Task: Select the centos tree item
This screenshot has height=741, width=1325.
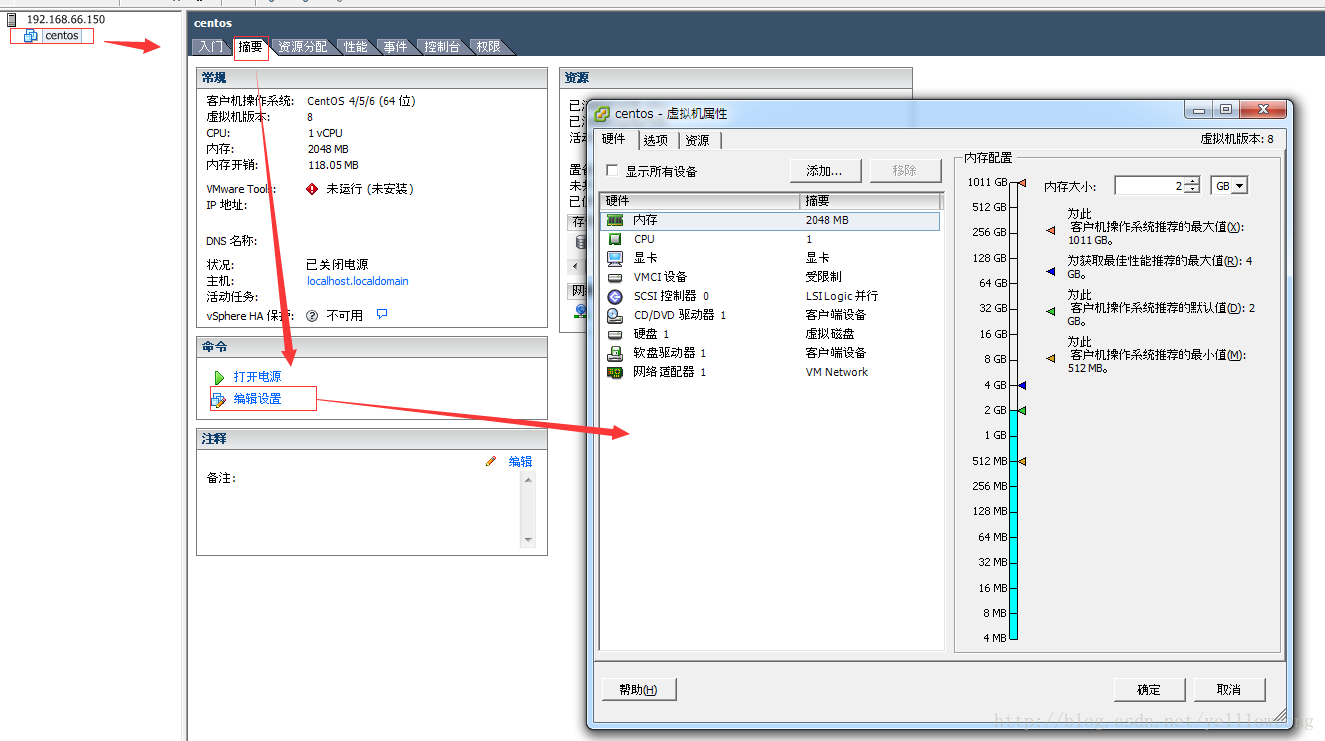Action: (61, 36)
